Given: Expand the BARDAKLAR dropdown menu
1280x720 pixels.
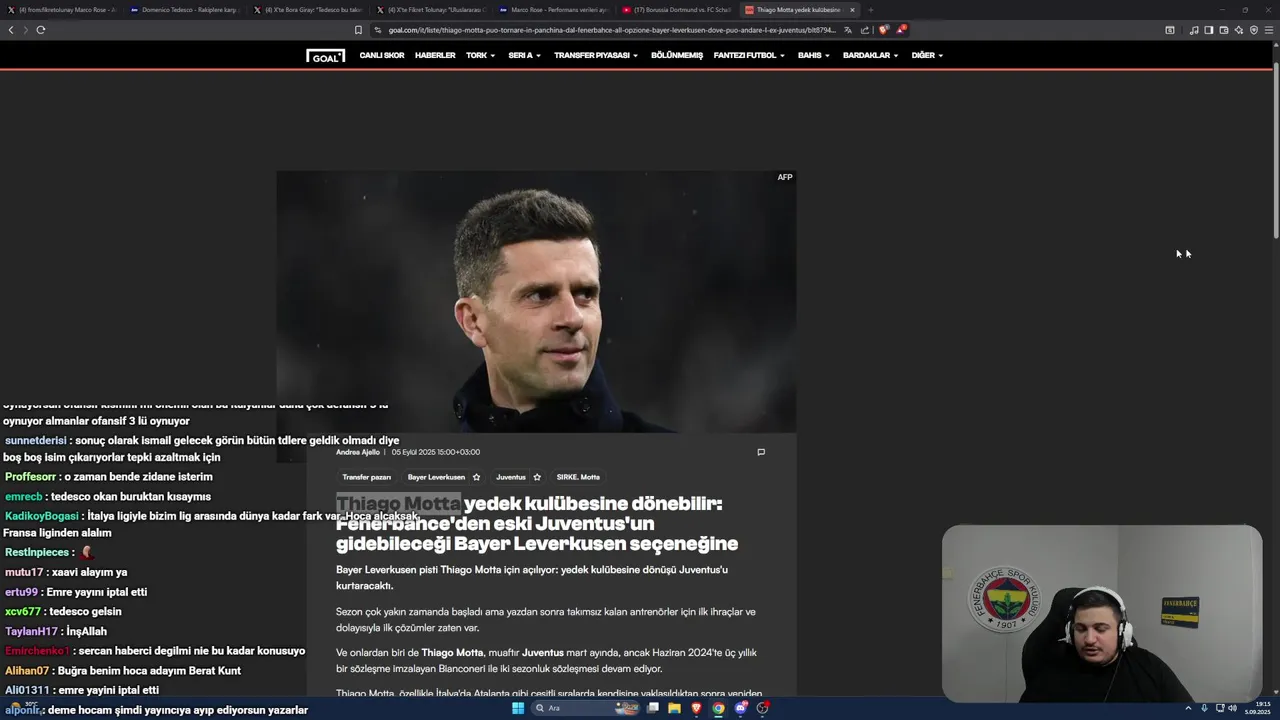Looking at the screenshot, I should pos(870,56).
